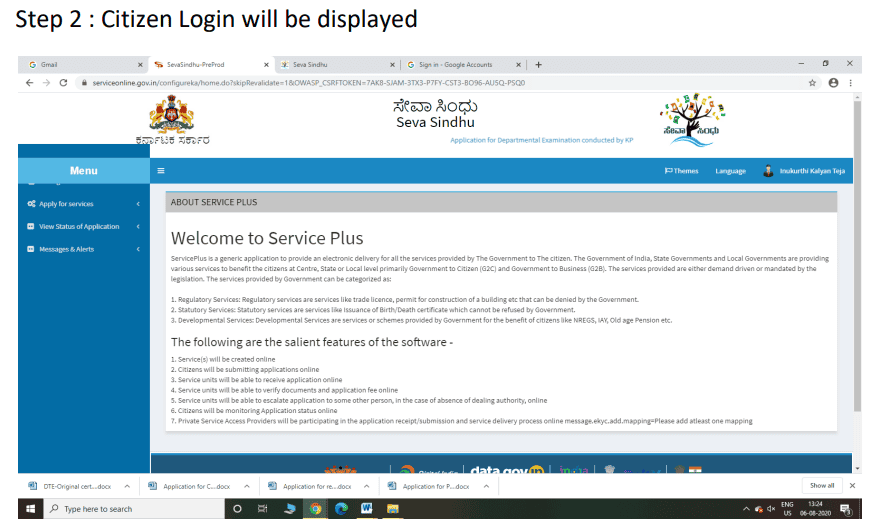This screenshot has width=883, height=523.
Task: Reload the current page
Action: (64, 83)
